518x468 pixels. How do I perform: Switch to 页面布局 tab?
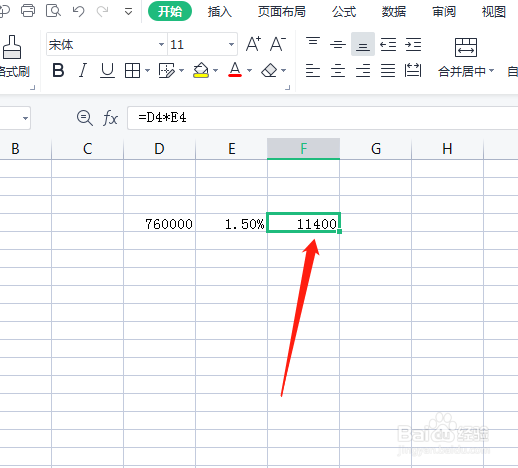tap(282, 12)
